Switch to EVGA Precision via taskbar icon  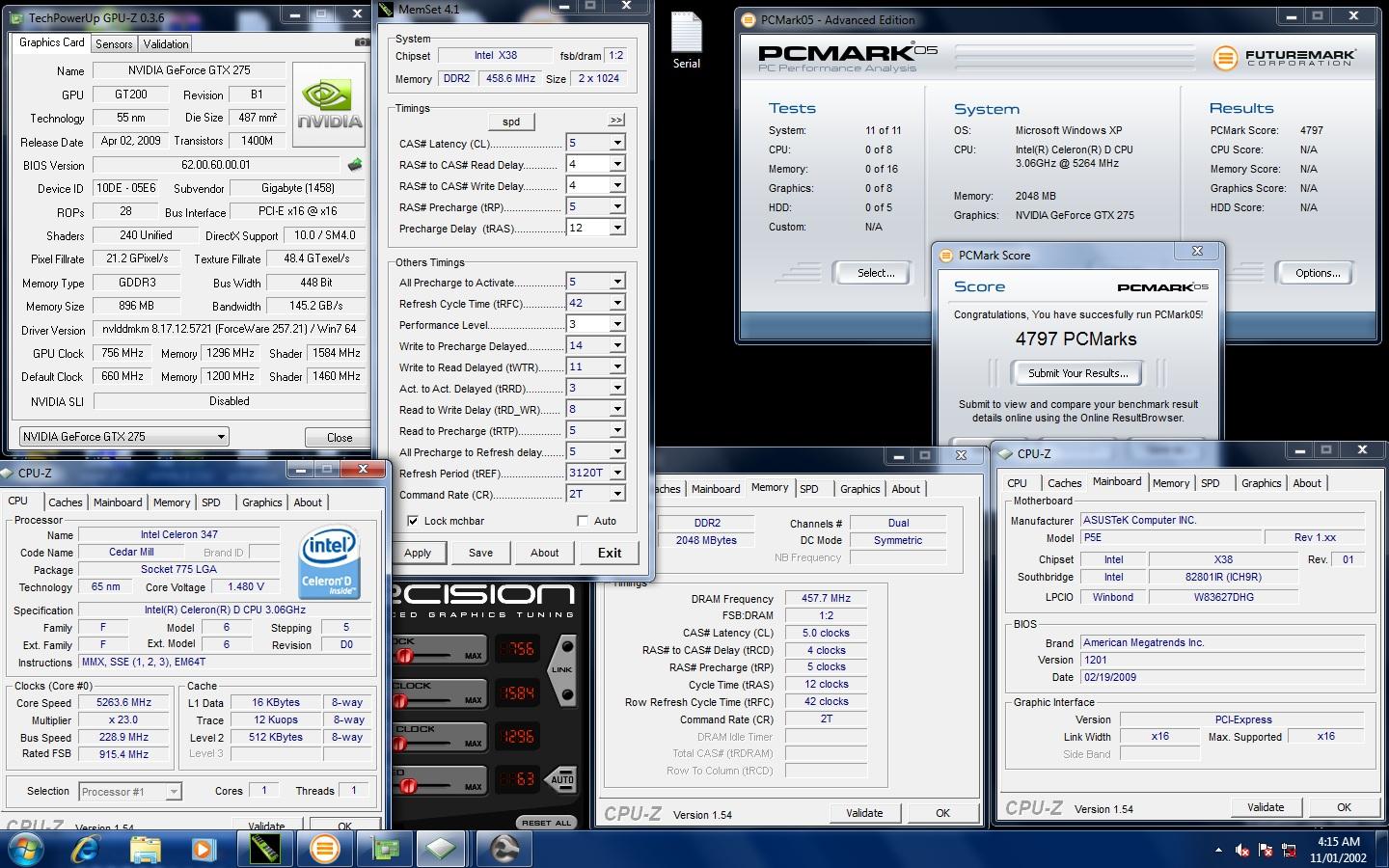503,849
